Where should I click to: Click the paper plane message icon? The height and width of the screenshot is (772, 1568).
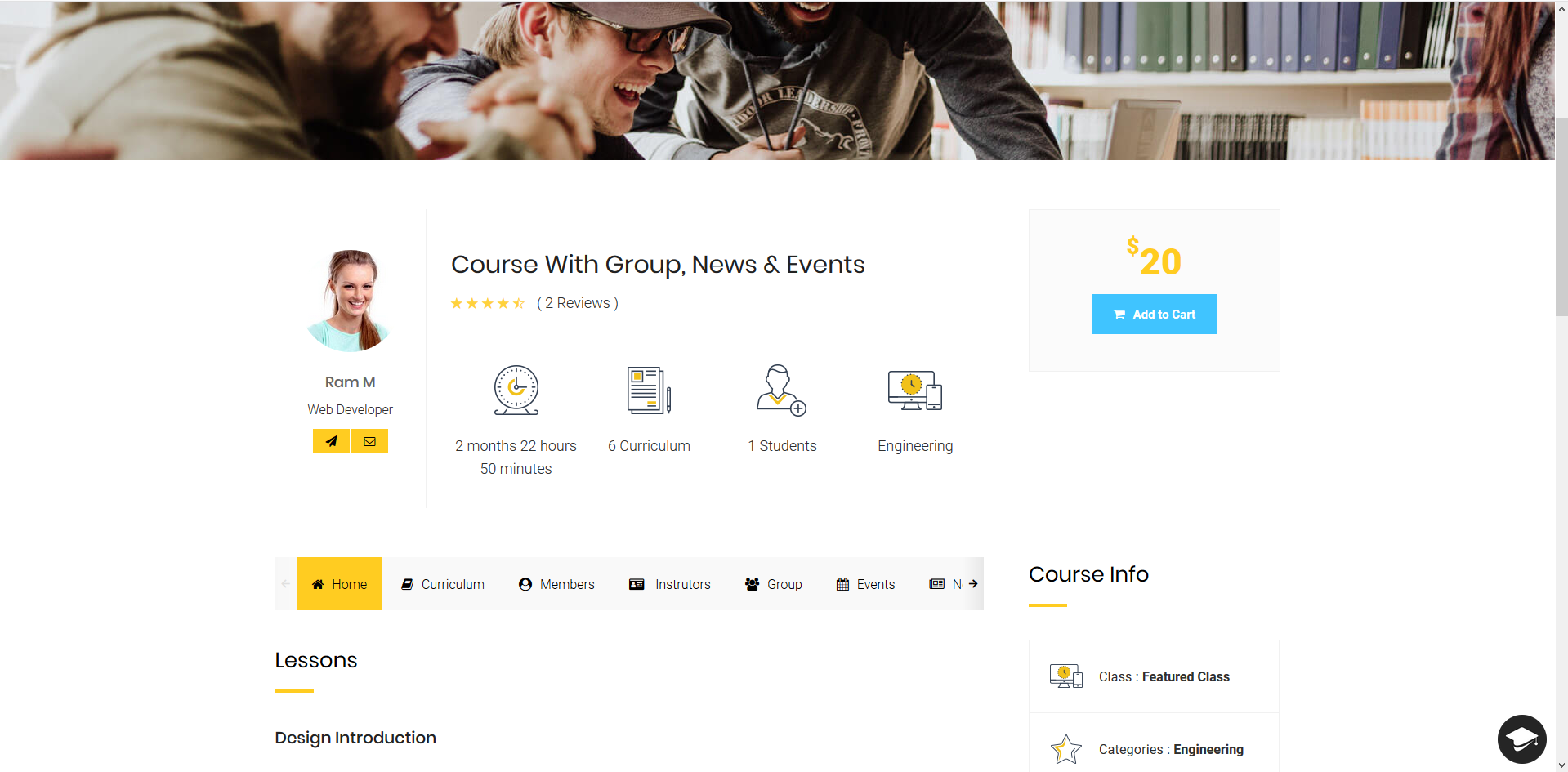click(331, 441)
